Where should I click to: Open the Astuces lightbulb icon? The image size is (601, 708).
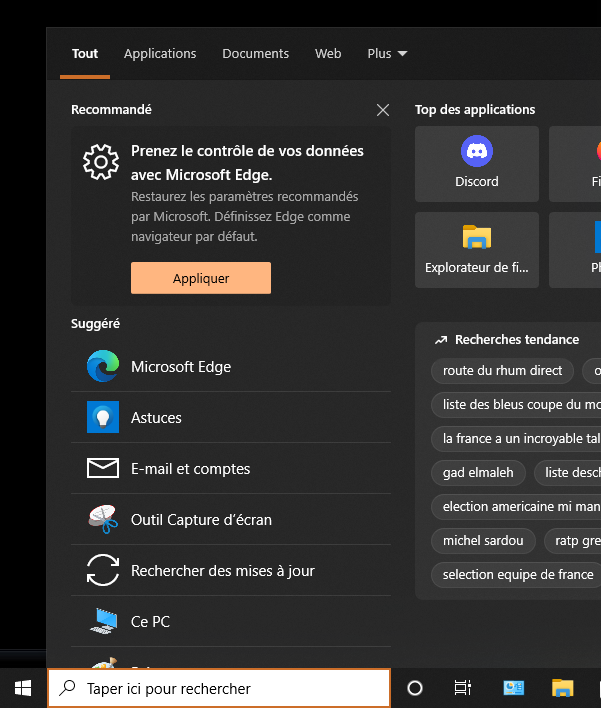point(103,418)
